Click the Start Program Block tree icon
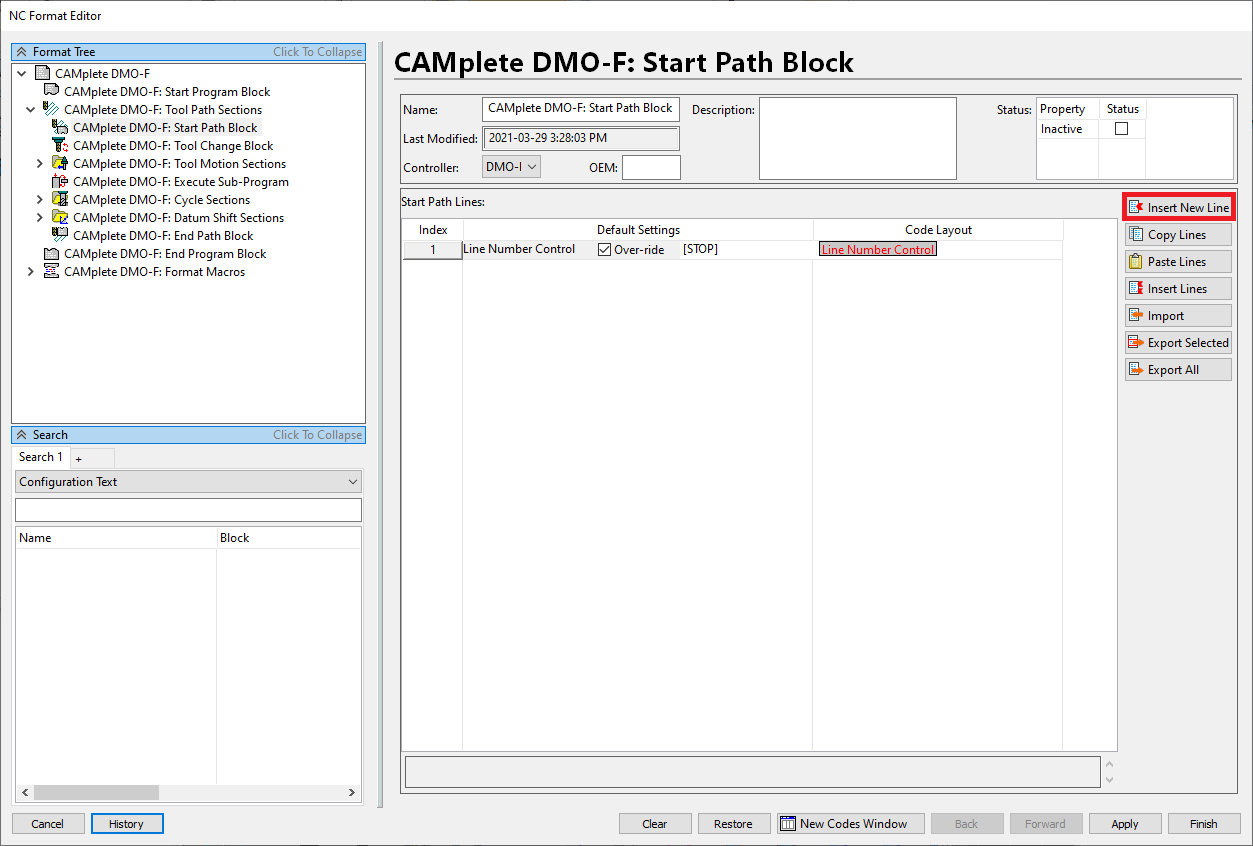 tap(51, 91)
